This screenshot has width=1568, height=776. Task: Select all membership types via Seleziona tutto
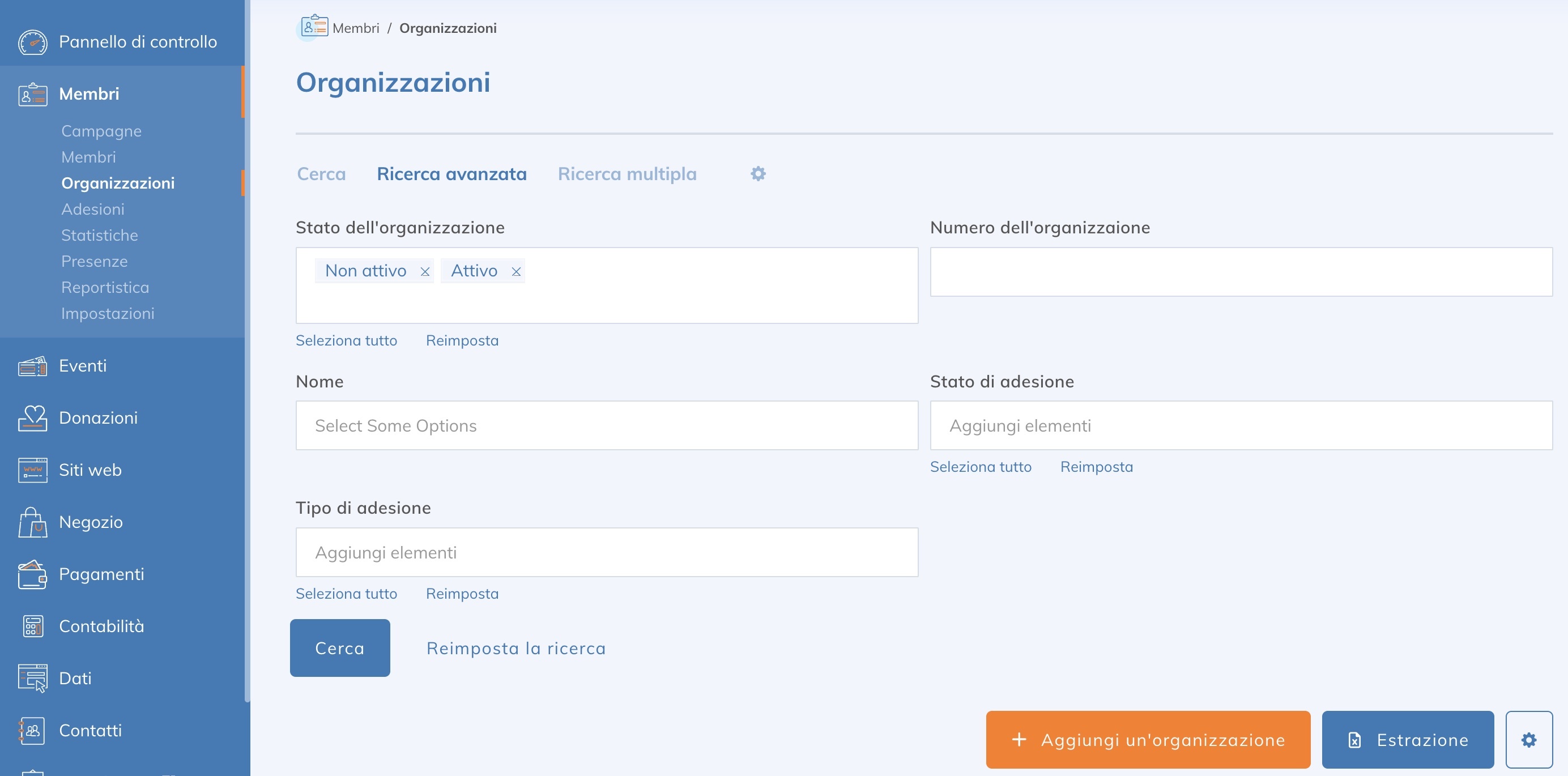[x=346, y=593]
